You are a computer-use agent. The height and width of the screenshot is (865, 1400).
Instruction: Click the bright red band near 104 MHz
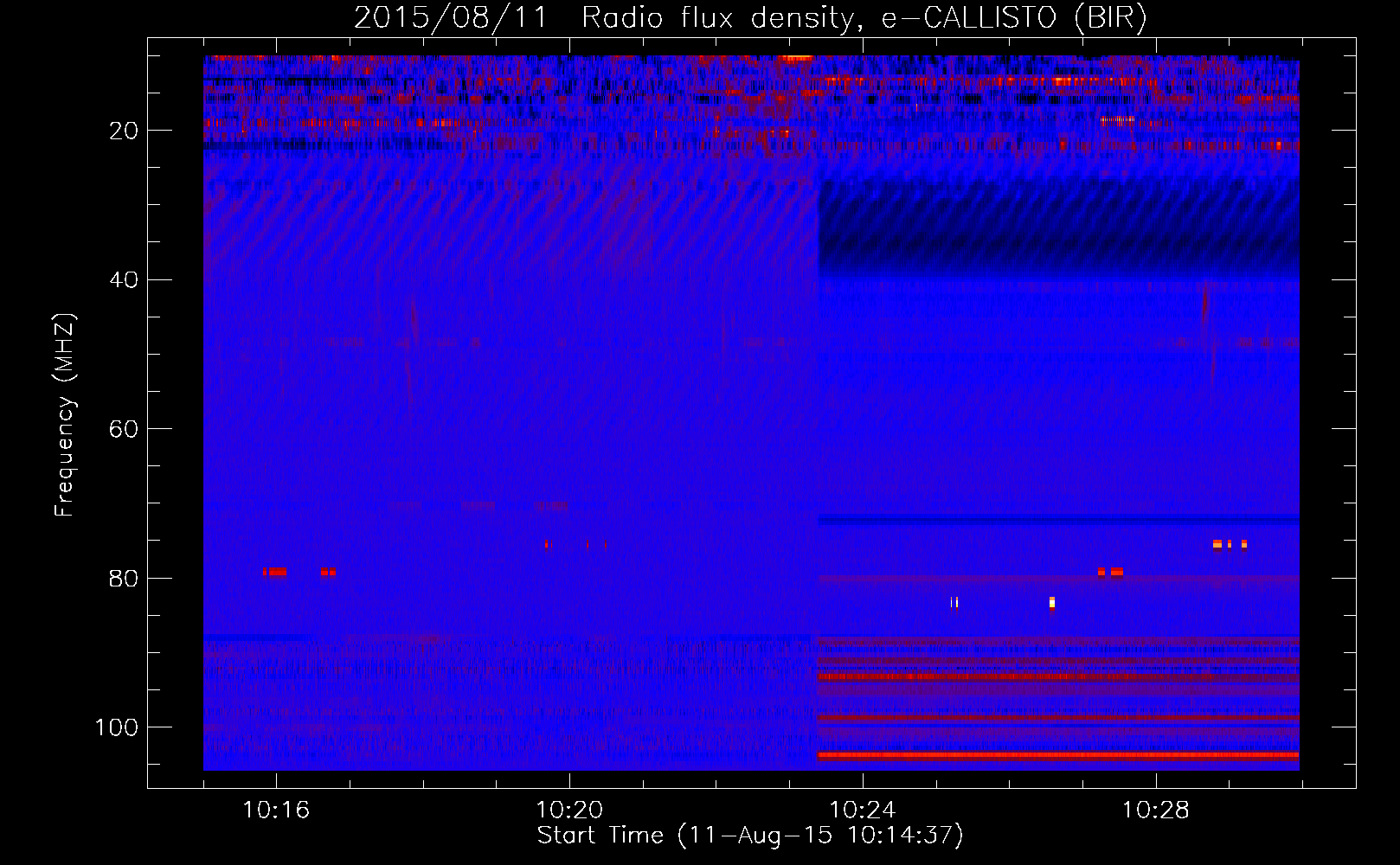[1058, 755]
